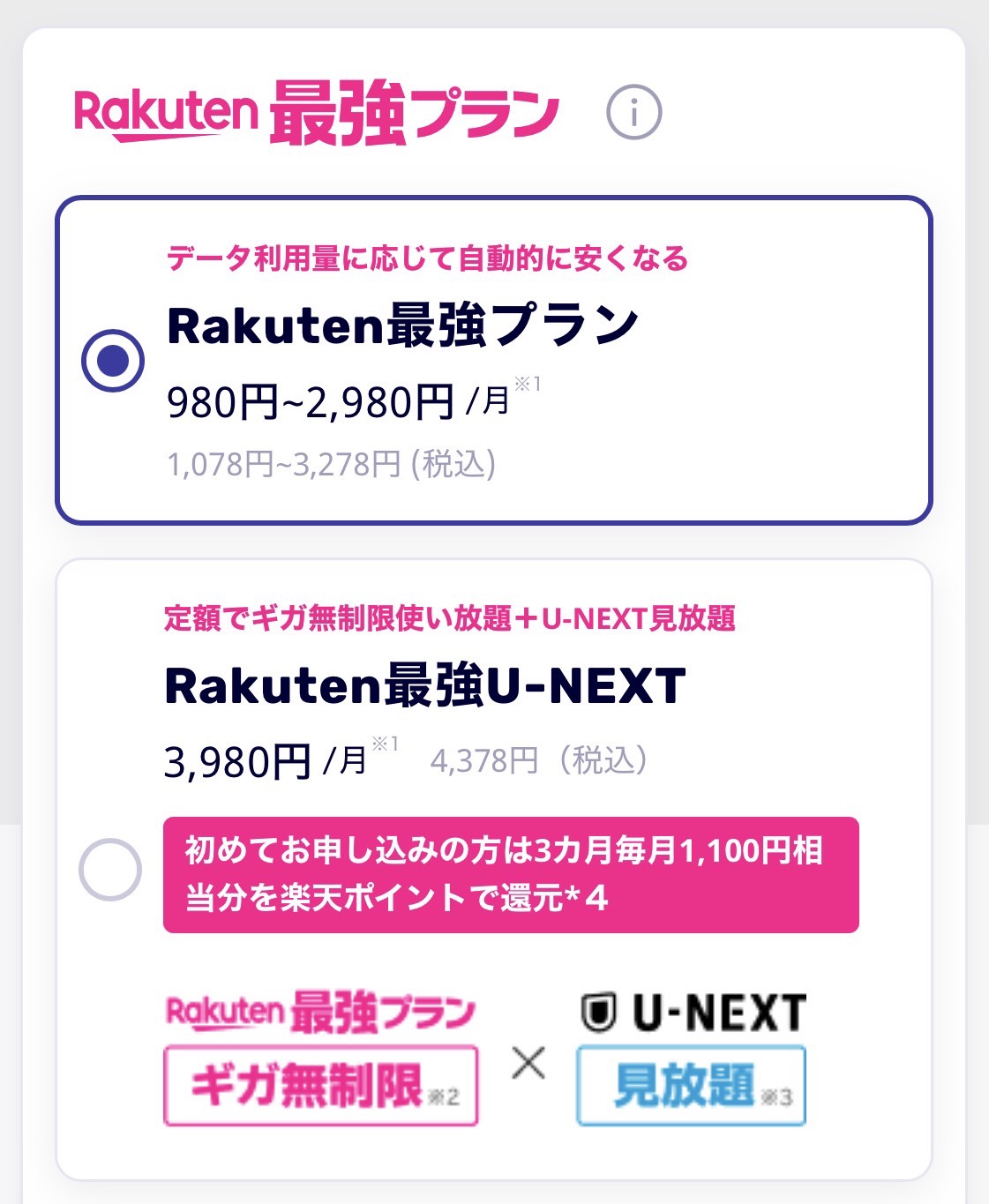Click the ギガ無制限 badge

coord(321,1086)
